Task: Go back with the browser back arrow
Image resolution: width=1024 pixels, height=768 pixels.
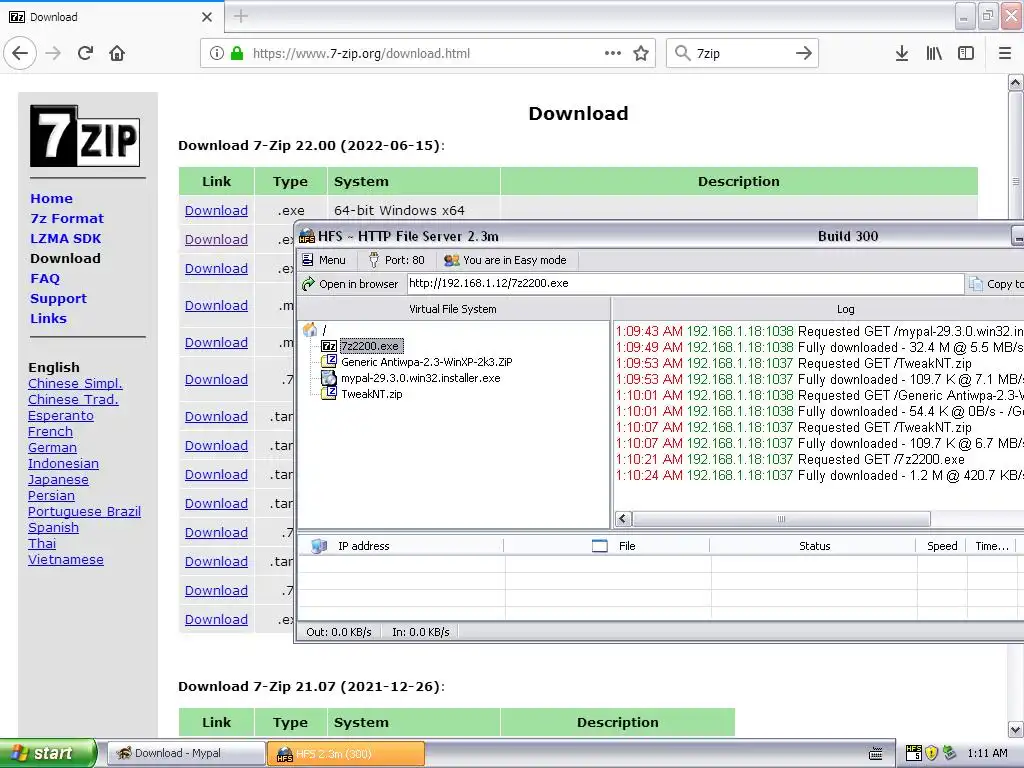Action: click(x=20, y=53)
